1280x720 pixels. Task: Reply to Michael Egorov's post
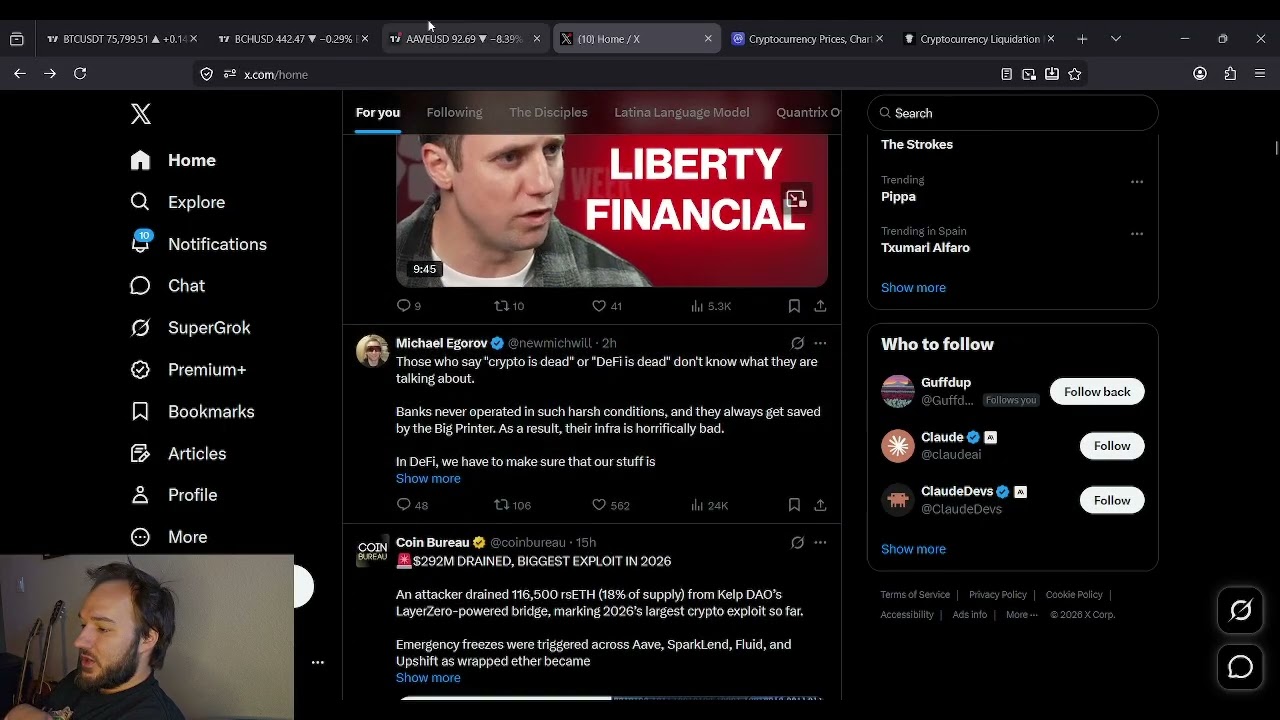[412, 505]
